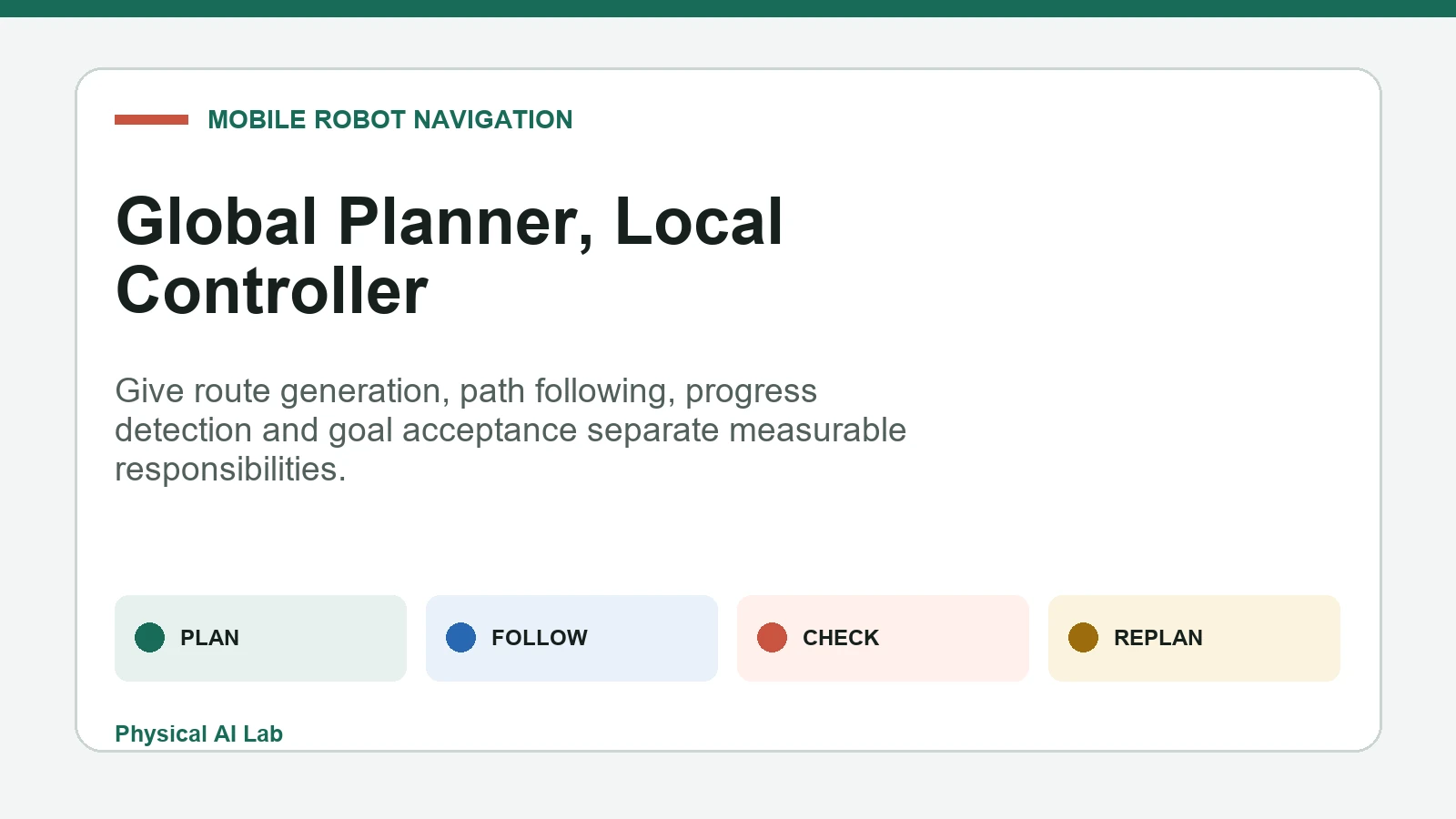Click the red accent bar beside the heading
Screen dimensions: 1456x819
point(151,119)
